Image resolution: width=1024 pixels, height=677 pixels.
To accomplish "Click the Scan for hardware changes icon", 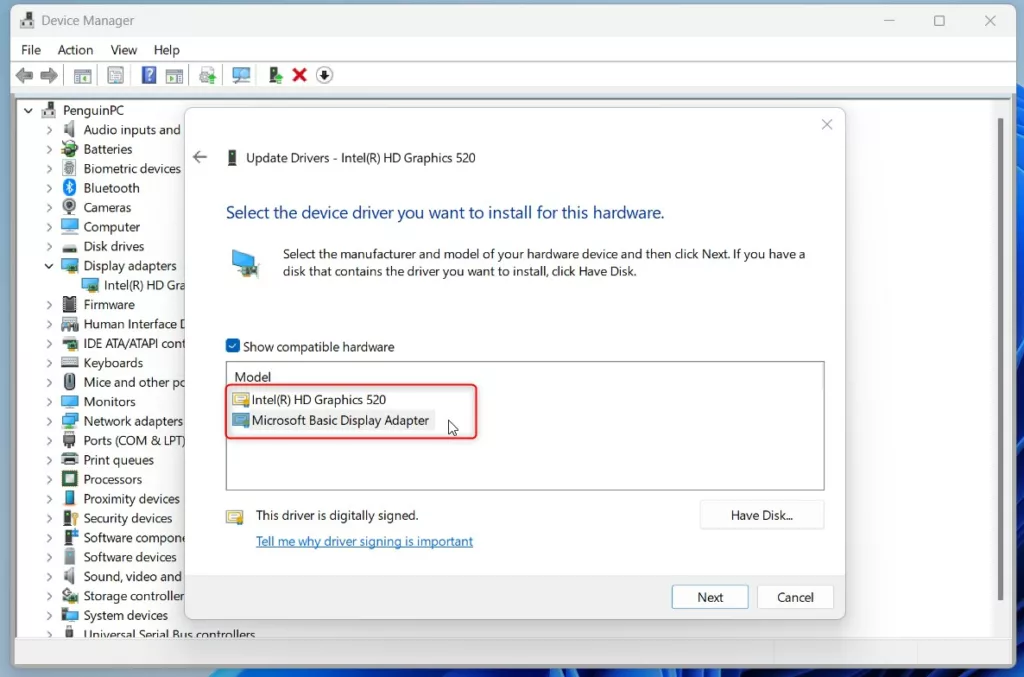I will point(241,76).
